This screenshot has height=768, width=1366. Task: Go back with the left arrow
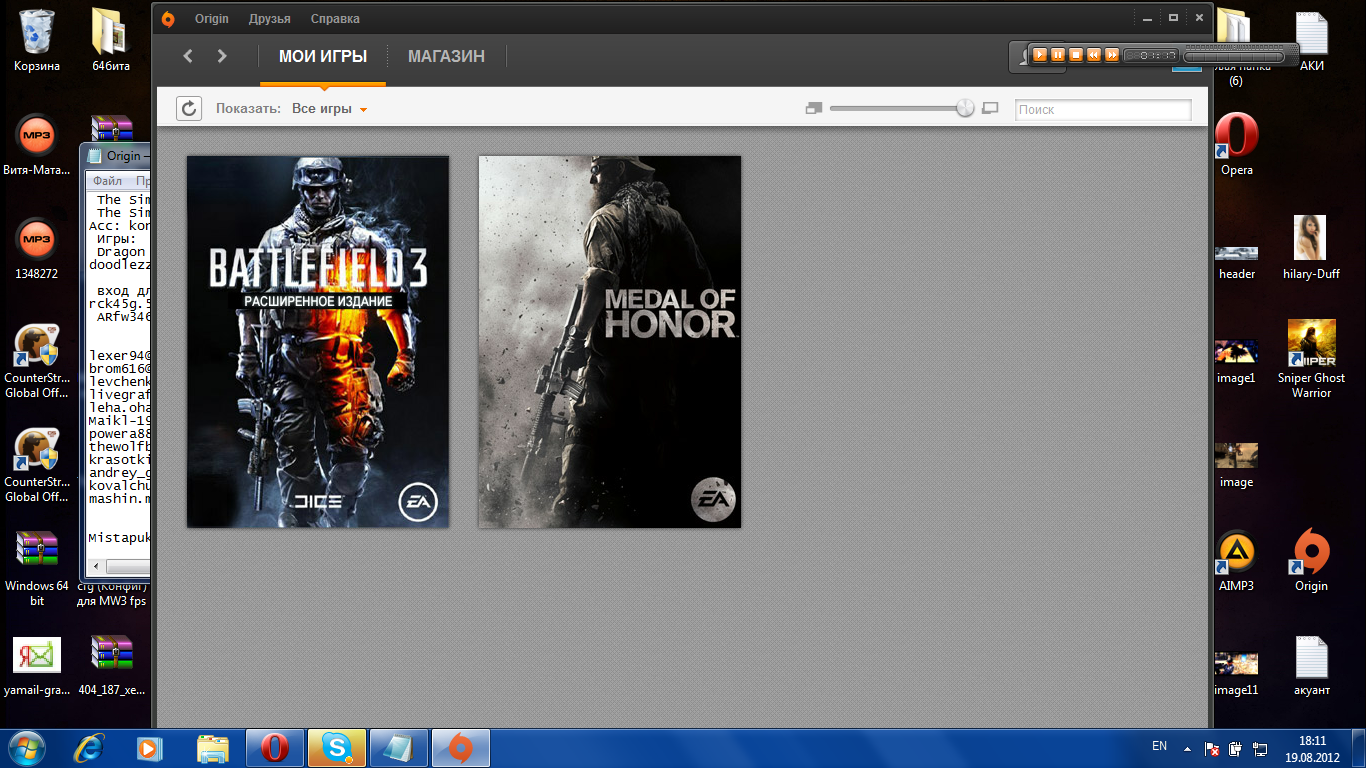pos(188,56)
